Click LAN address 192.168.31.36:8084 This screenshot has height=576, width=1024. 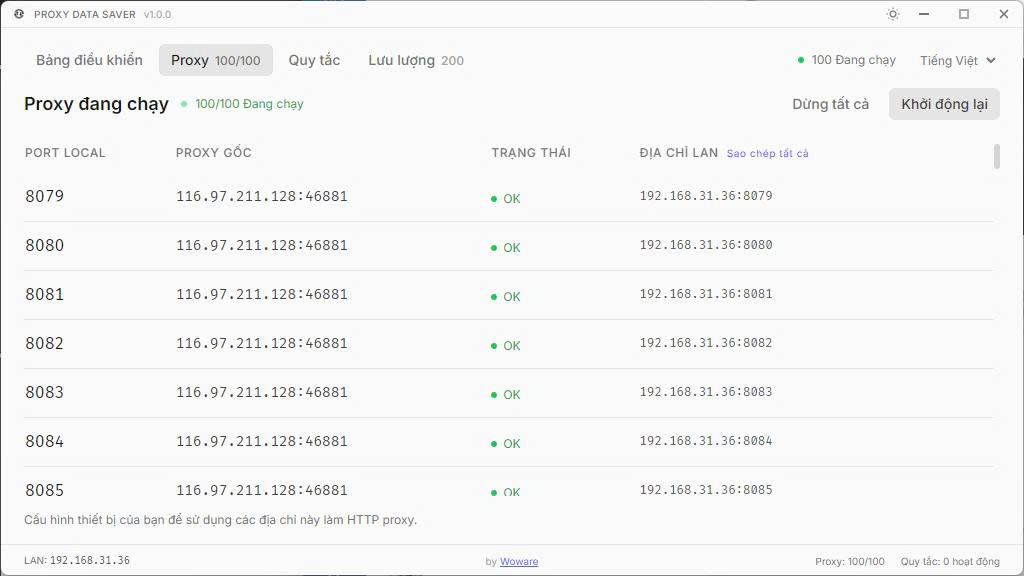706,440
